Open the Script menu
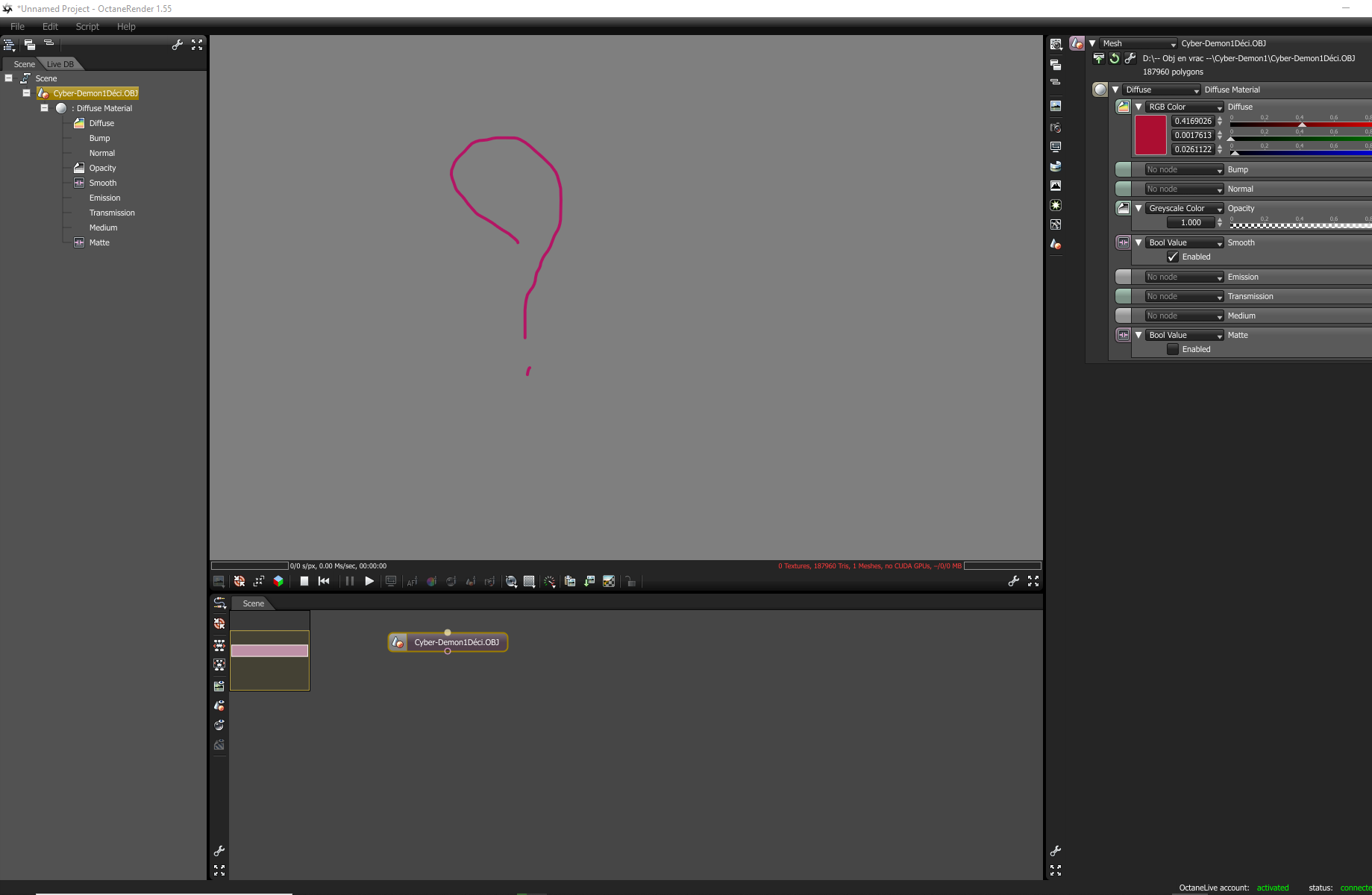Screen dimensions: 1372x895 87,26
